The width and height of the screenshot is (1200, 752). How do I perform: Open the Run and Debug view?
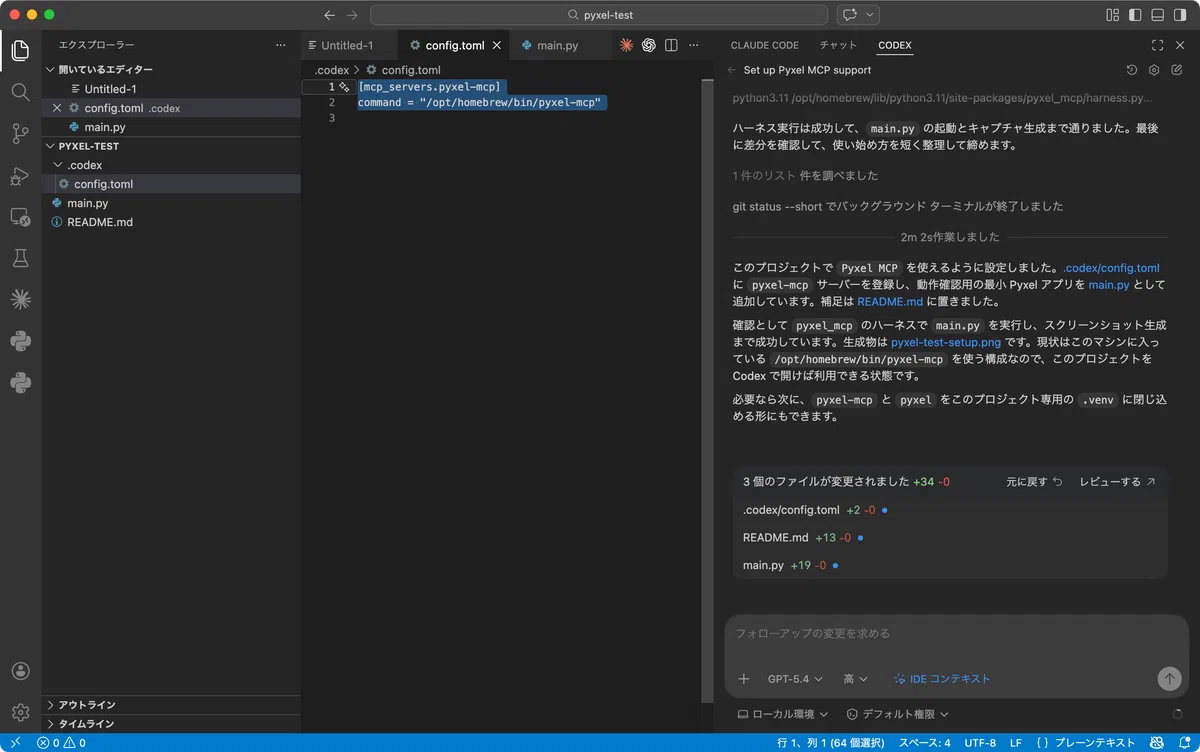point(20,175)
